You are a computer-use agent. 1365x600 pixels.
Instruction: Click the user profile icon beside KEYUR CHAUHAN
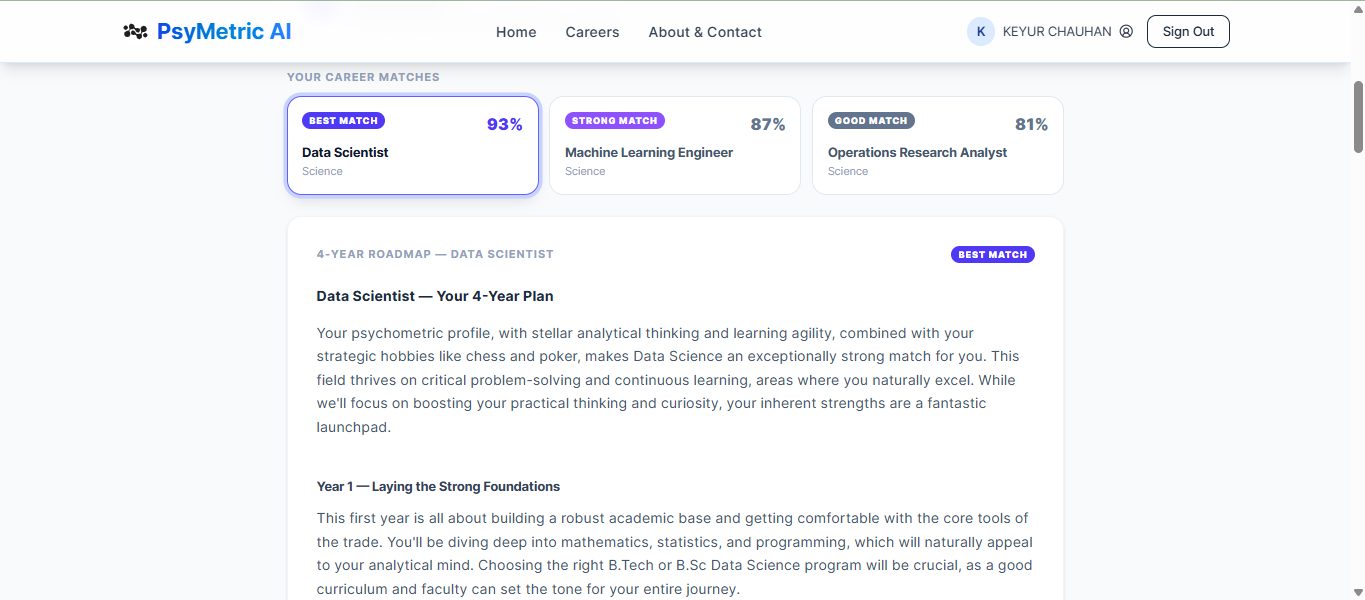[1126, 32]
